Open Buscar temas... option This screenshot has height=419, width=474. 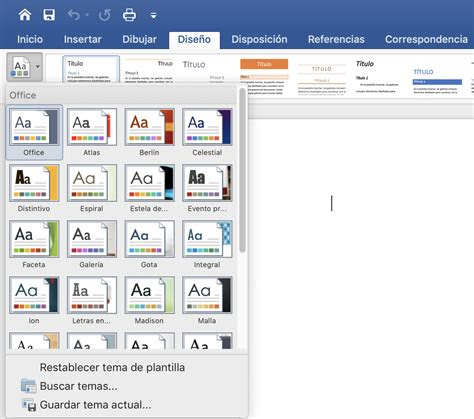click(78, 386)
